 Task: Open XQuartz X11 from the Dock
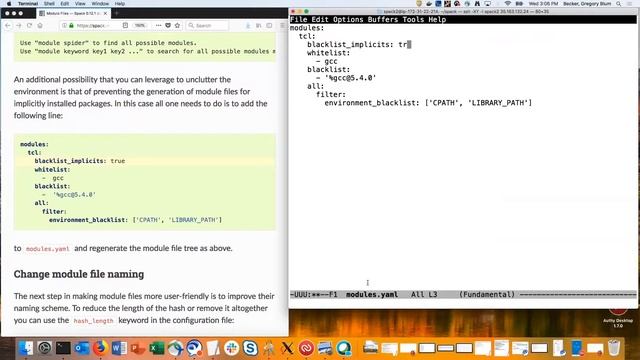click(287, 348)
